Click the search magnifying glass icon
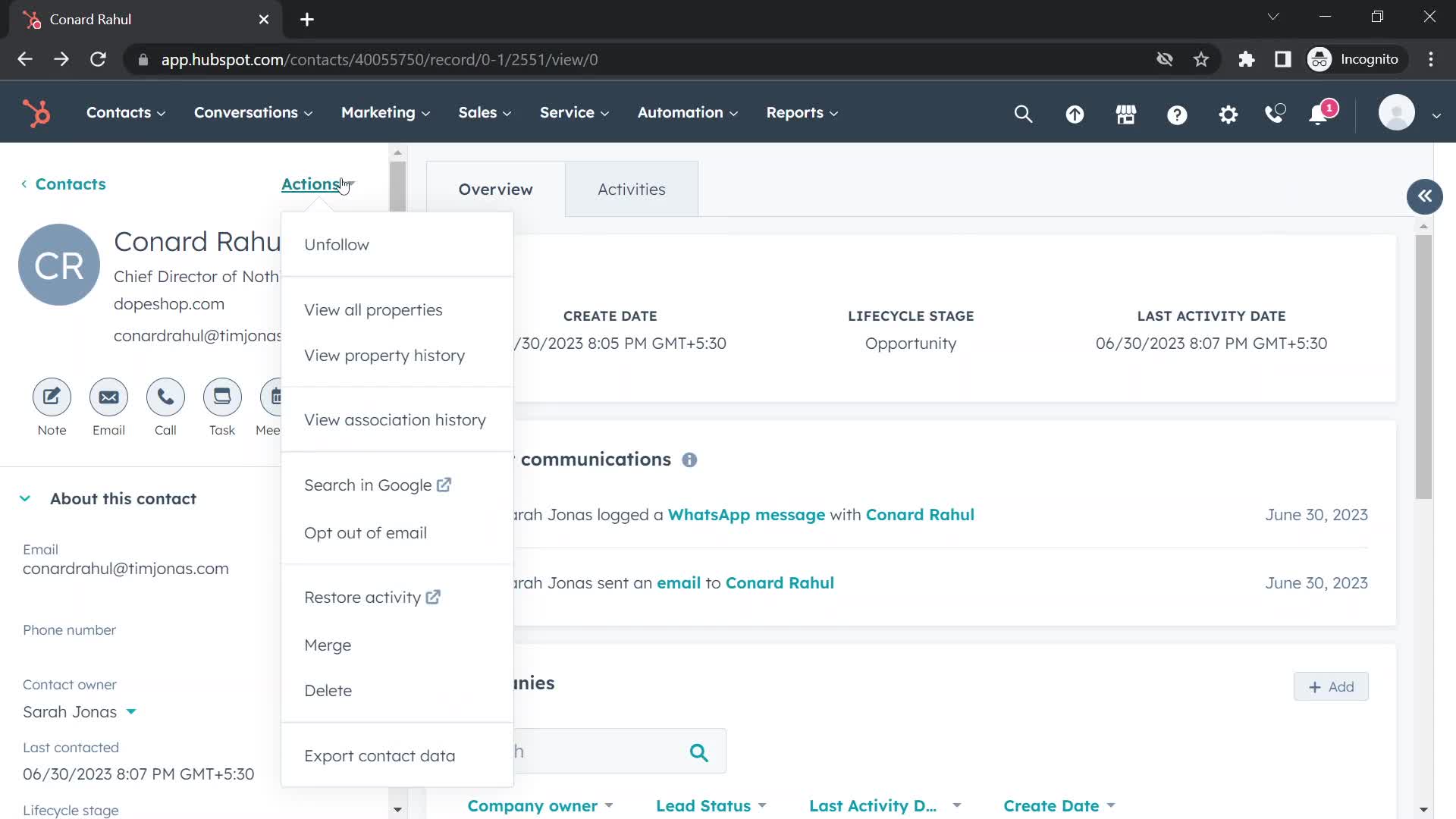This screenshot has width=1456, height=819. [1025, 112]
